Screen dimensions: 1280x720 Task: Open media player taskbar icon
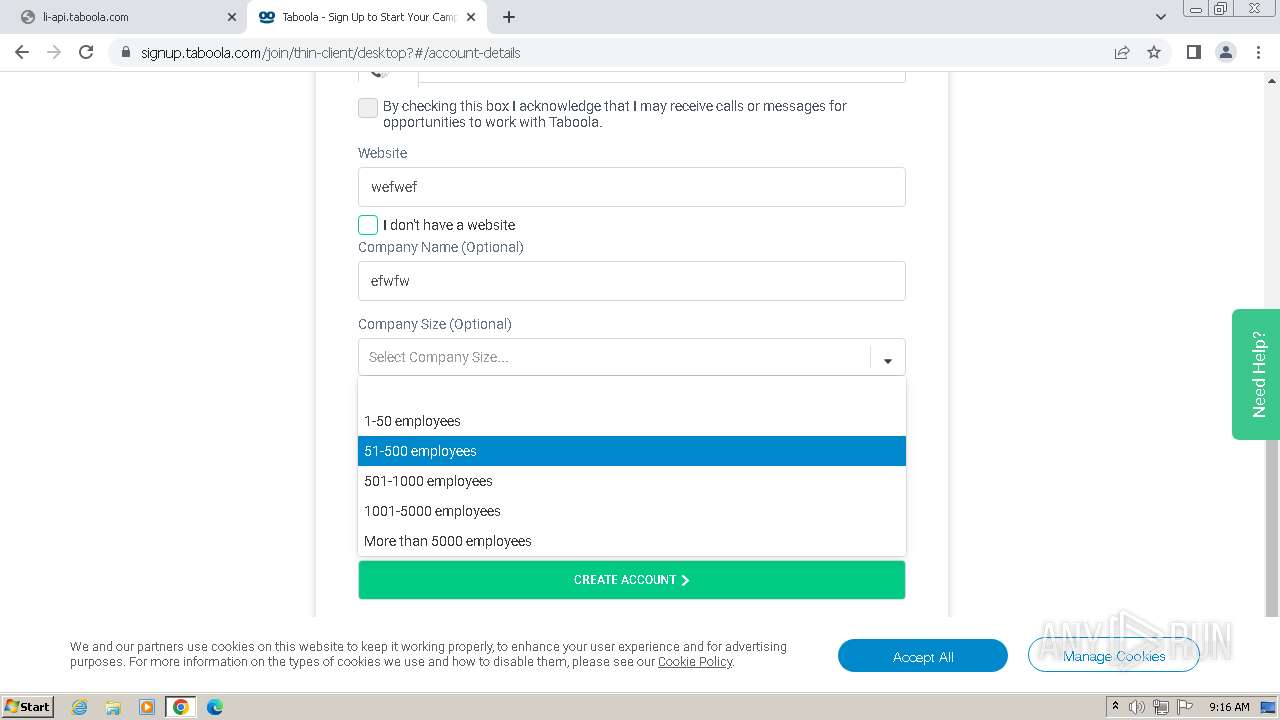click(147, 707)
